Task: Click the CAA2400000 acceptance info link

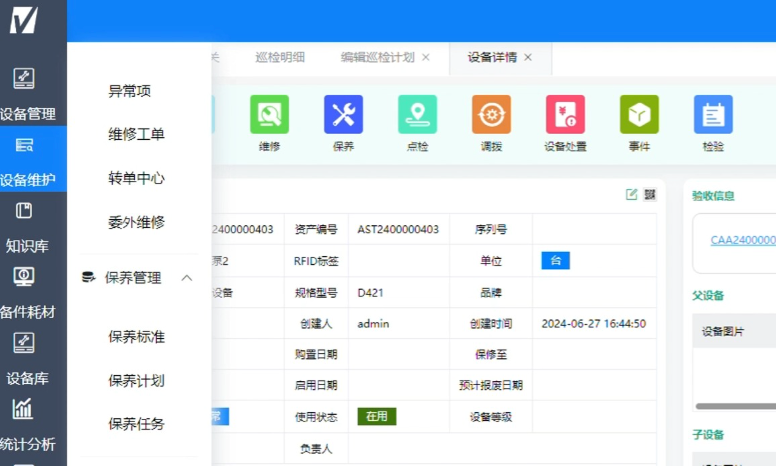Action: [x=742, y=240]
